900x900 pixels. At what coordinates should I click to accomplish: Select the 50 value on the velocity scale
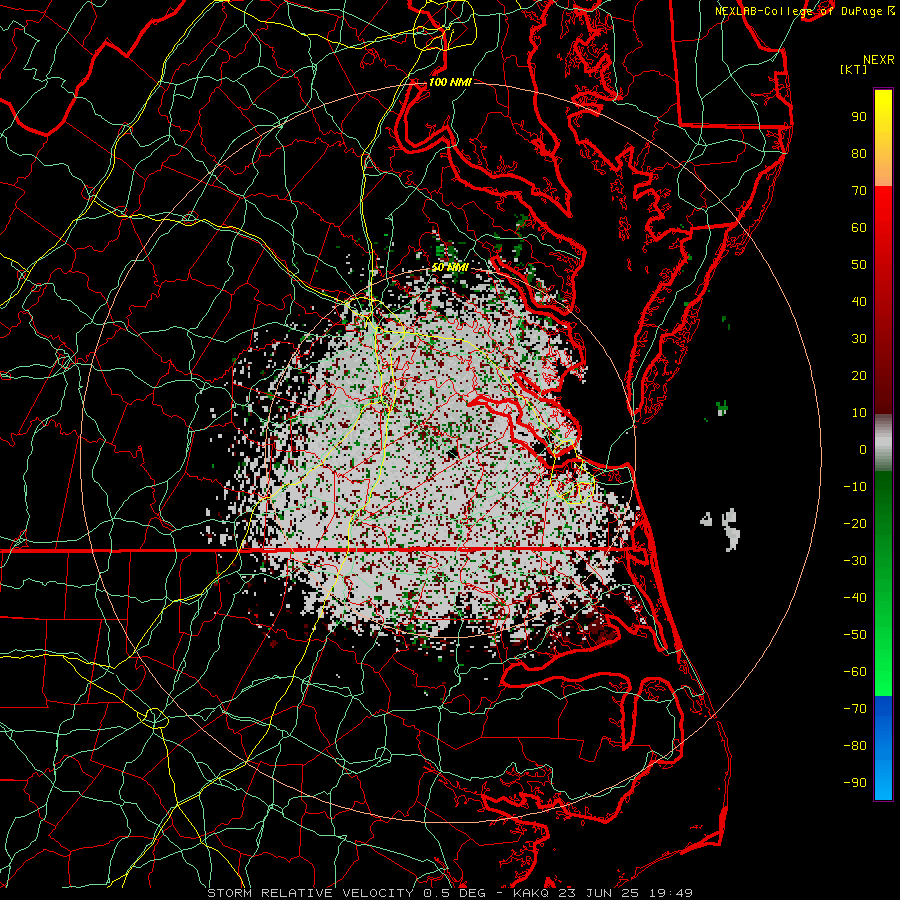pos(859,265)
